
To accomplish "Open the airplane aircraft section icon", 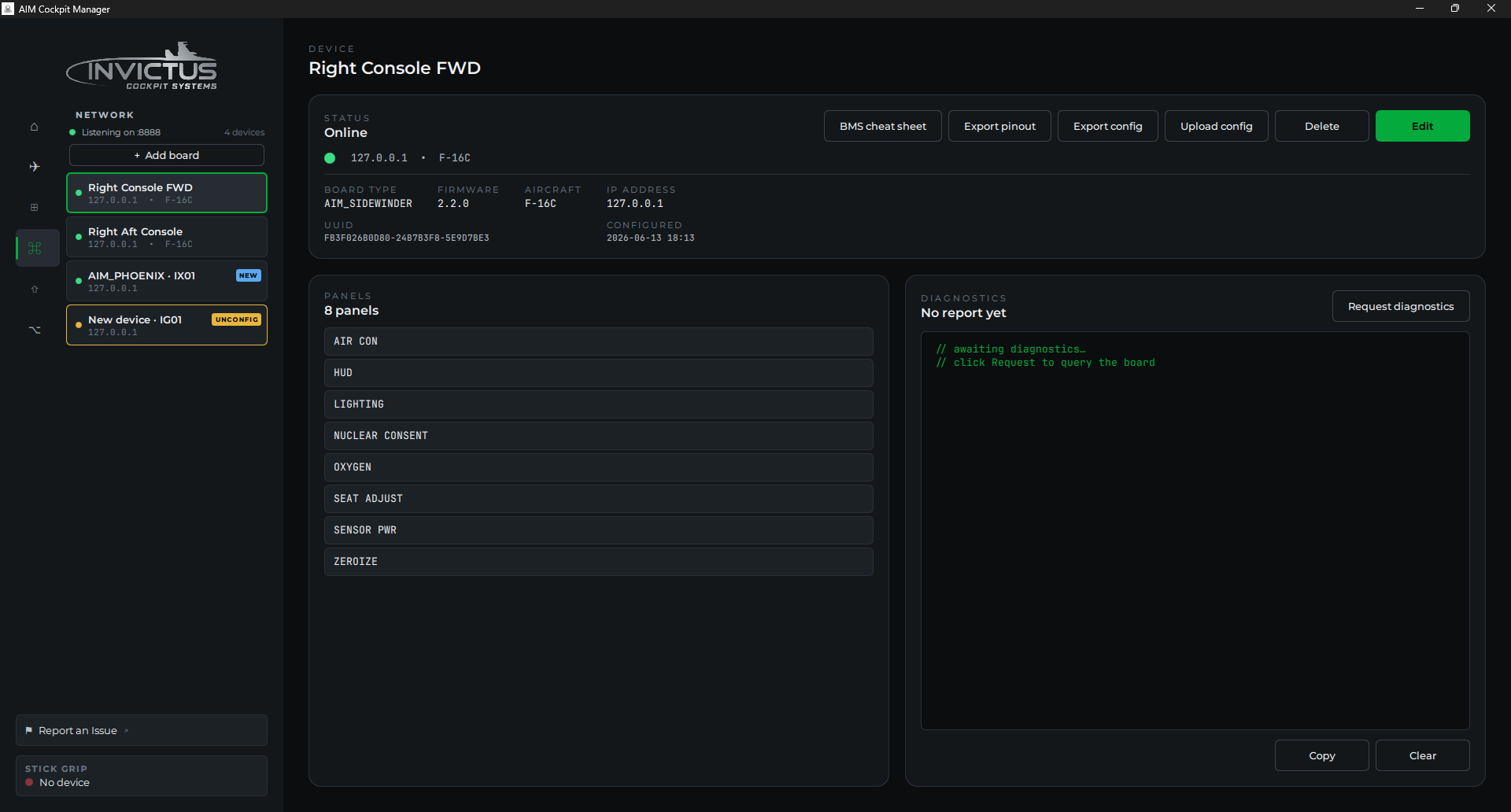I will (34, 167).
